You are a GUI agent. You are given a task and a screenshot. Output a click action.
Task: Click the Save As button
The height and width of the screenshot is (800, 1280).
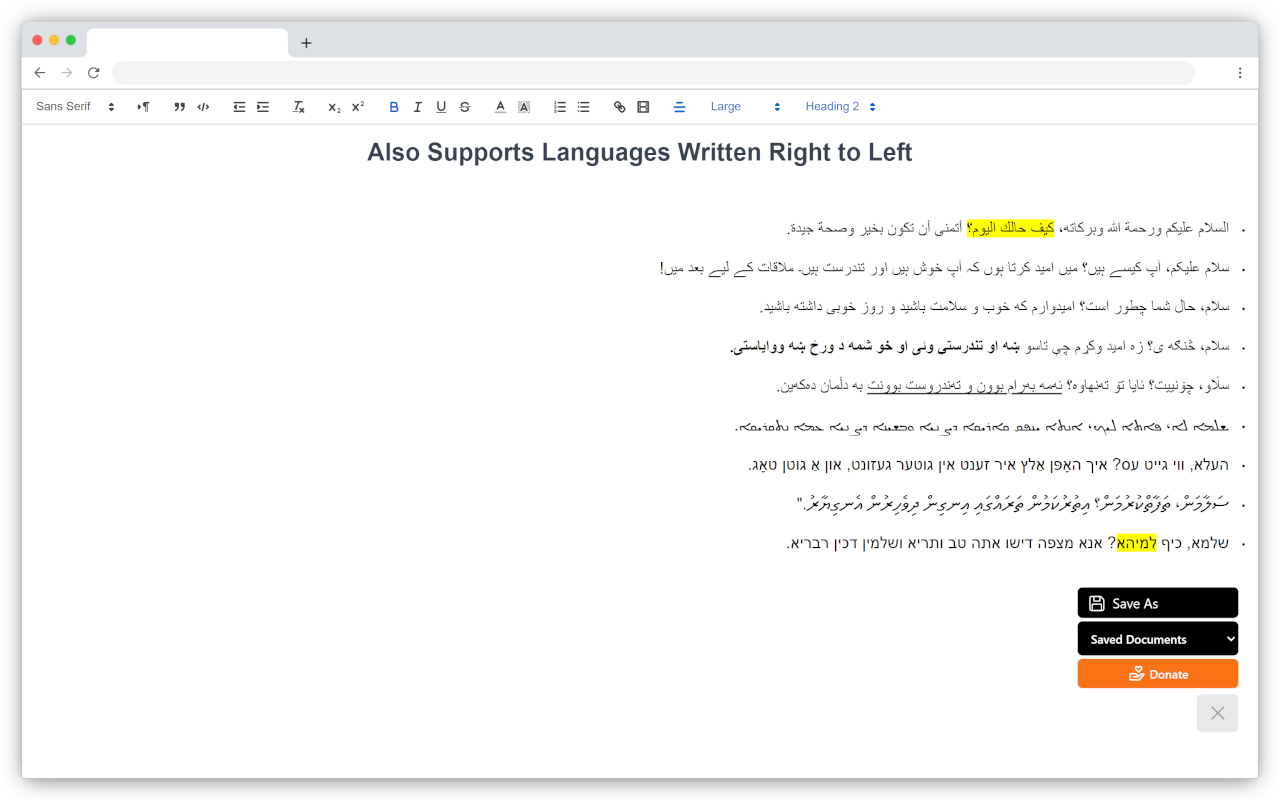pyautogui.click(x=1157, y=603)
